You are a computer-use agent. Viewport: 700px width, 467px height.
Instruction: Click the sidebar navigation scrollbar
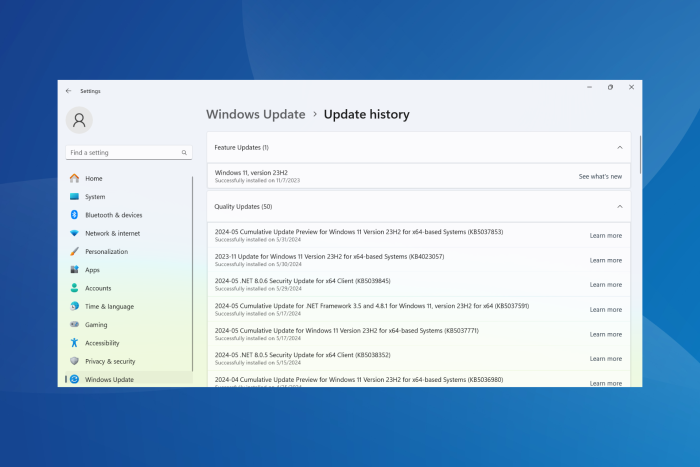click(192, 273)
